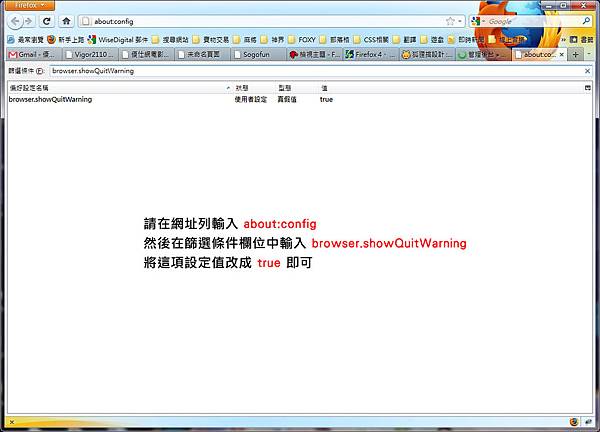Sort by the type column header
The image size is (600, 432).
(296, 88)
